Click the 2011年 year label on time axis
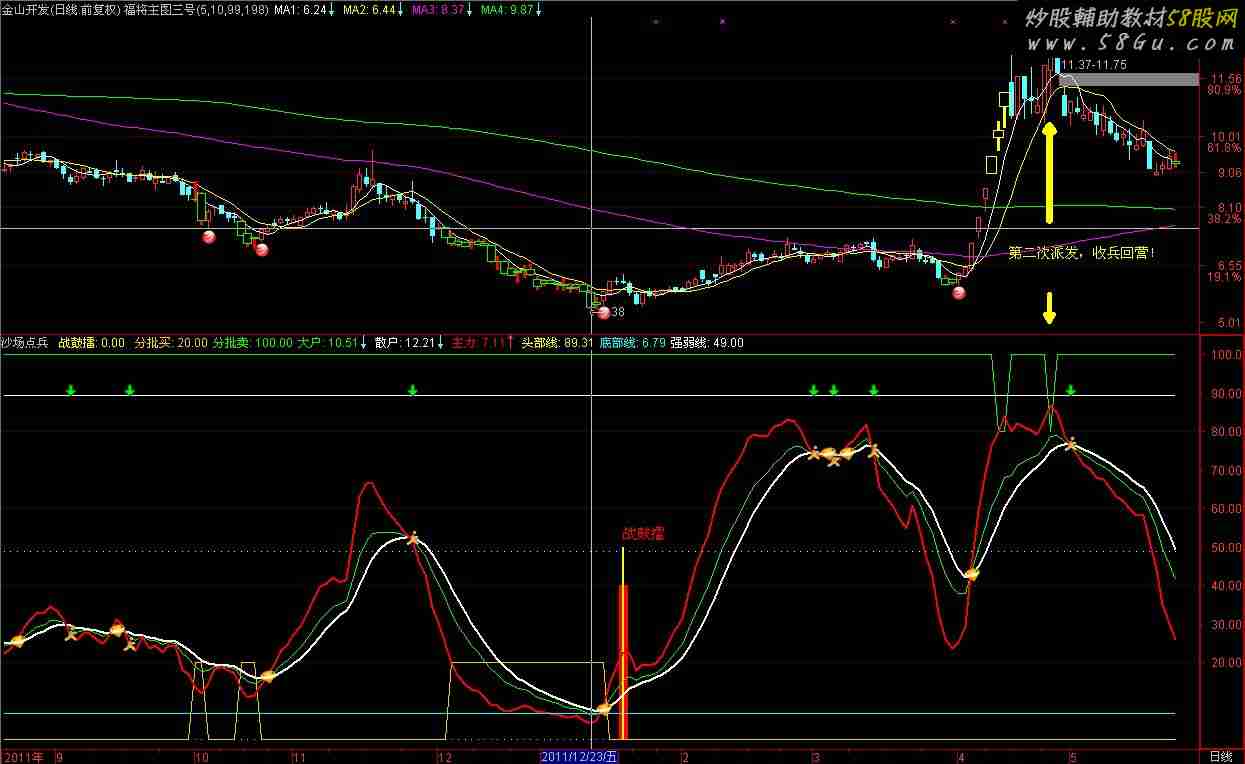 coord(23,757)
